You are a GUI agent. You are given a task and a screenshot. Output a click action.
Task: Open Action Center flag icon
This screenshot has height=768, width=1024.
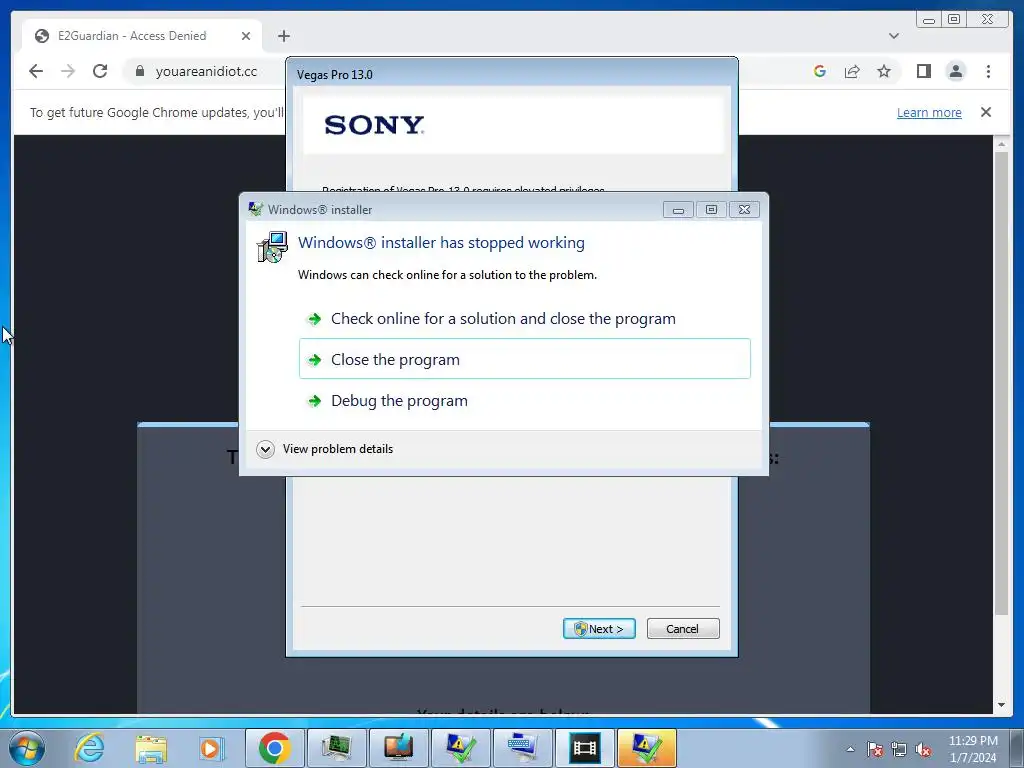click(x=875, y=749)
